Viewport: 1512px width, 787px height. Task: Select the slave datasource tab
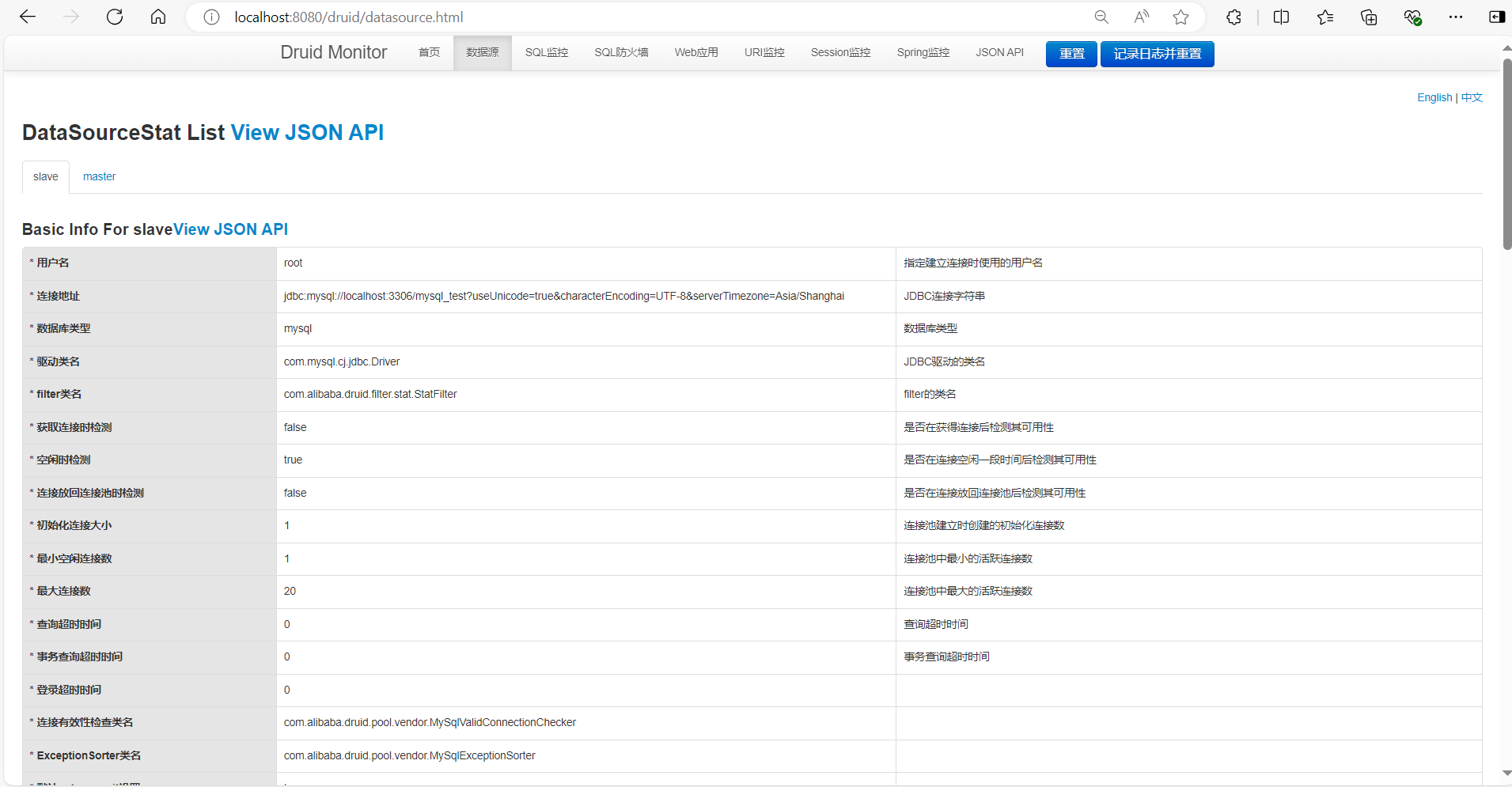(x=46, y=176)
